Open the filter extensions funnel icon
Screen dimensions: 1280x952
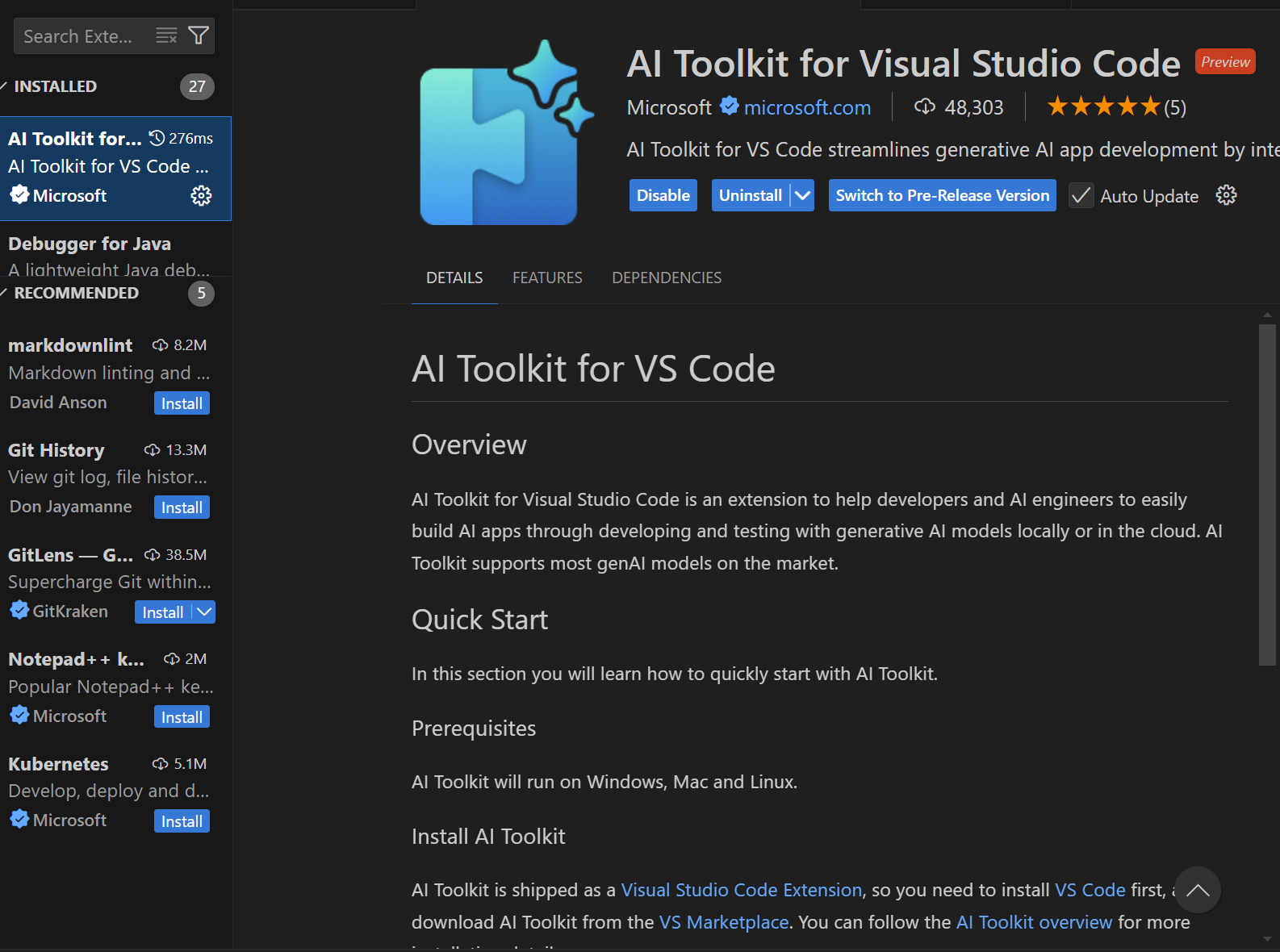coord(199,35)
